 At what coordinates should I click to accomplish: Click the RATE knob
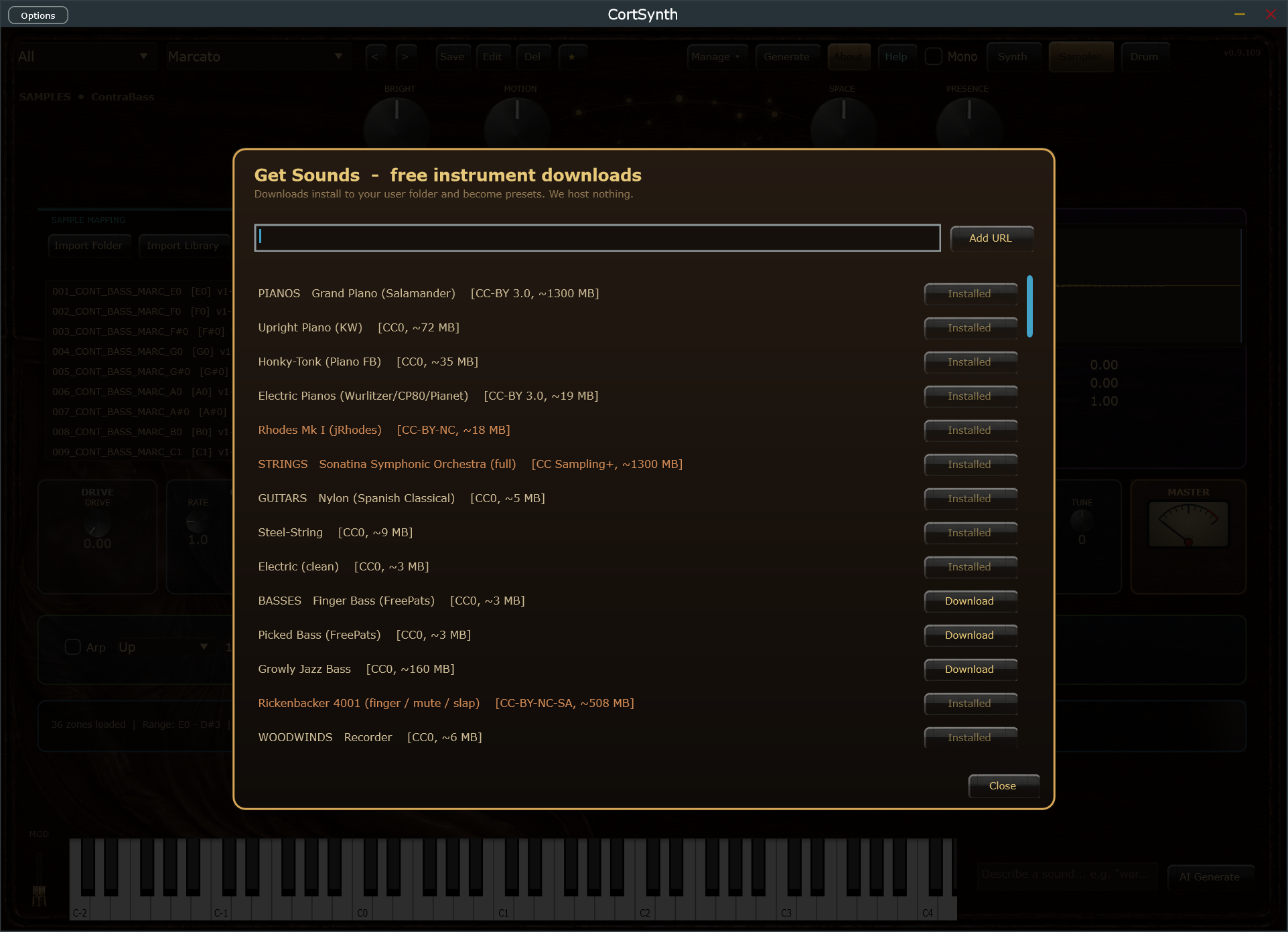pyautogui.click(x=197, y=521)
